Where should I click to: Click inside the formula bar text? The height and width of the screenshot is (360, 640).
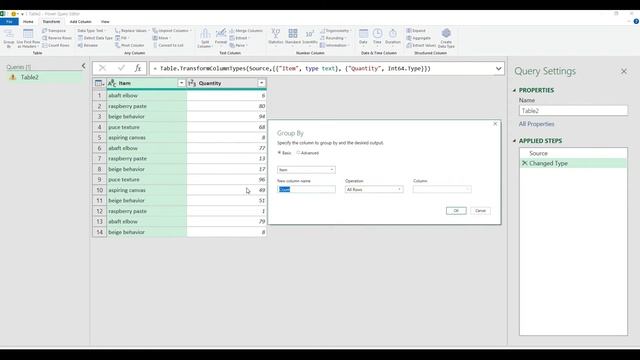point(291,69)
